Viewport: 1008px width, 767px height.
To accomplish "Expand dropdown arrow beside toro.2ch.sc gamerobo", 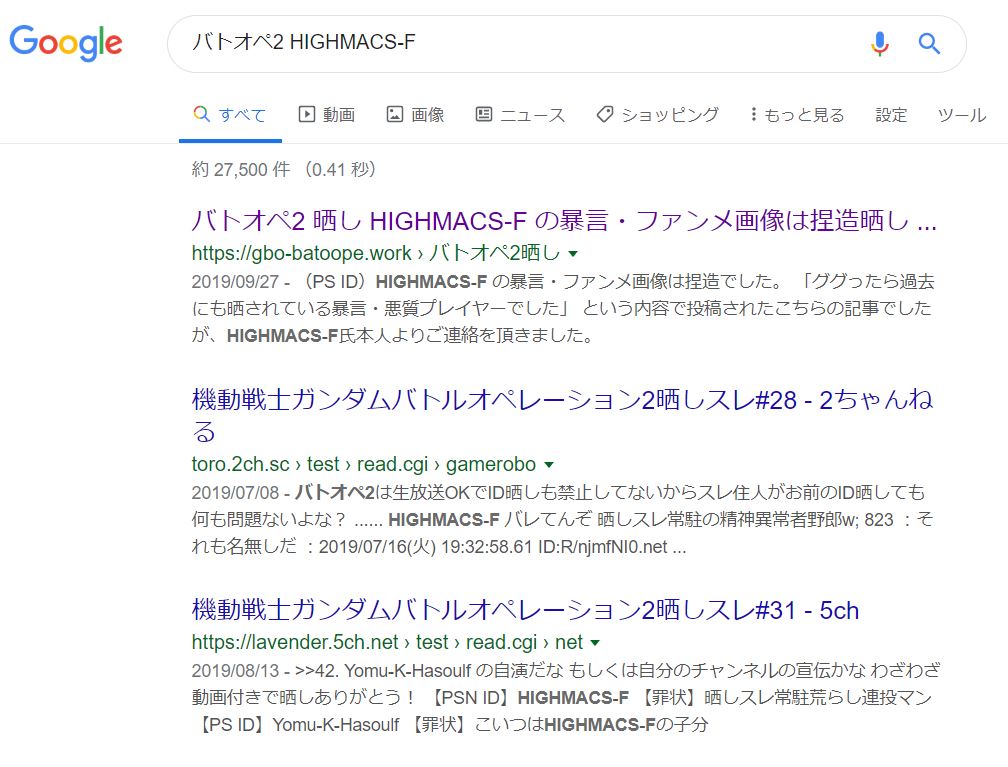I will pos(549,464).
